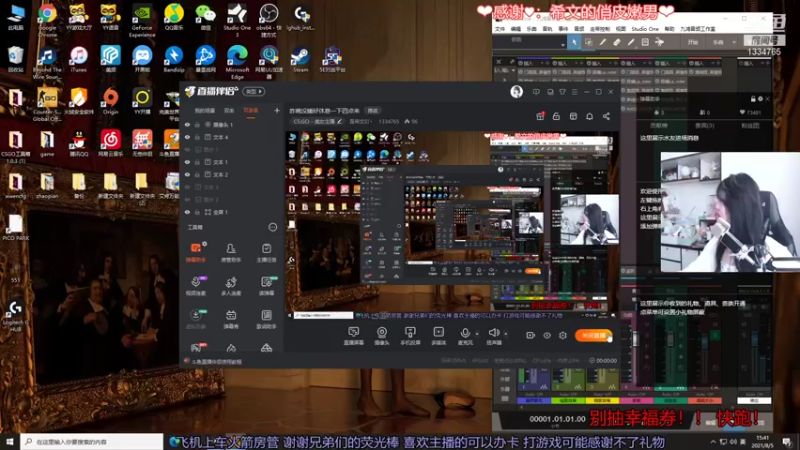Toggle visibility of 文本 1 source

tap(187, 162)
